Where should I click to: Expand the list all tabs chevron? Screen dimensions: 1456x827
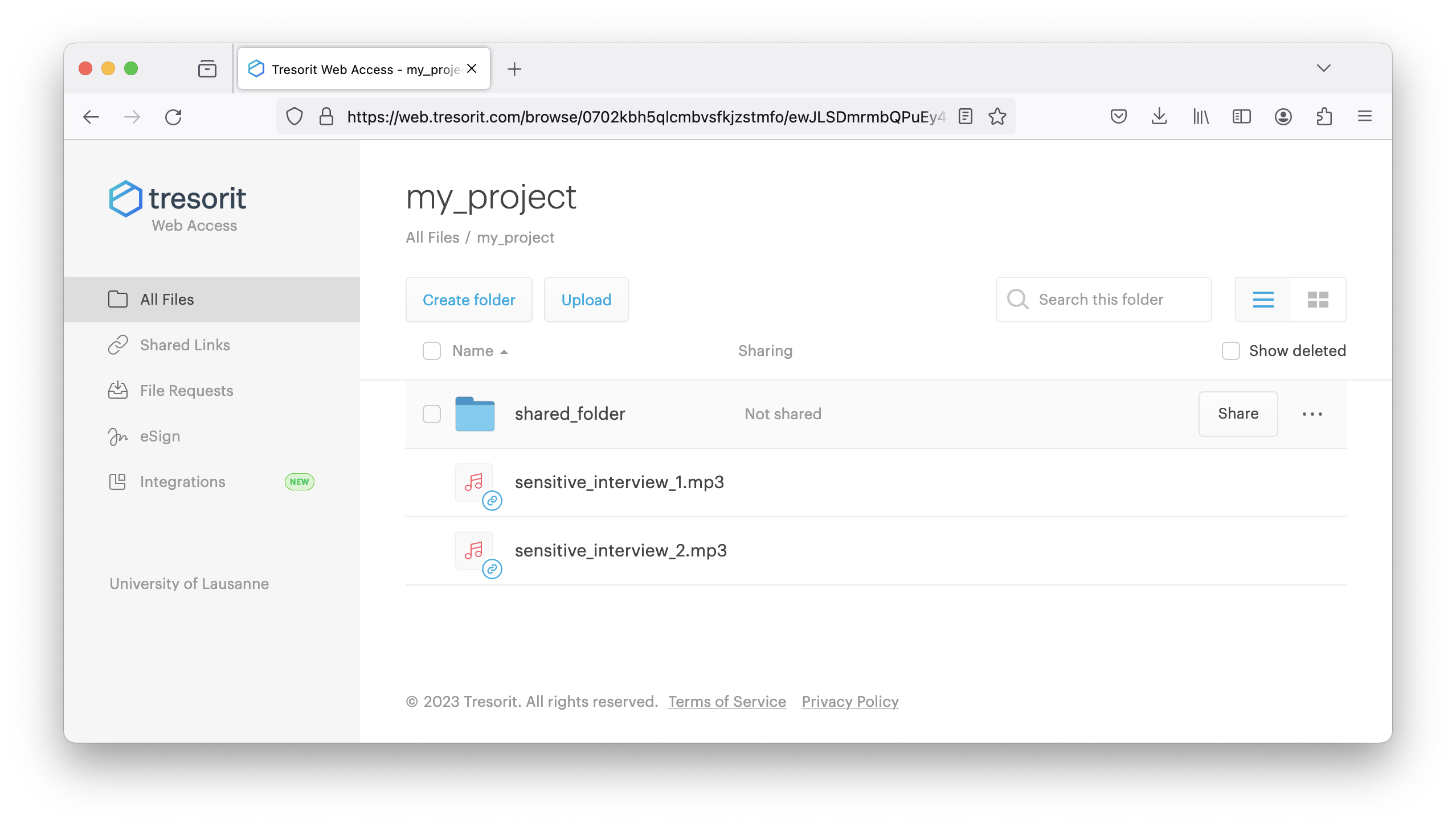click(x=1323, y=68)
